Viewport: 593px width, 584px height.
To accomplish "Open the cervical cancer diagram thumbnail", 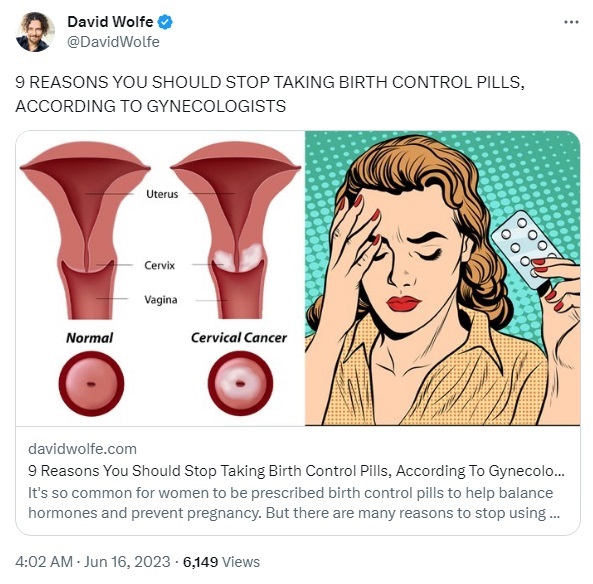I will pos(160,278).
